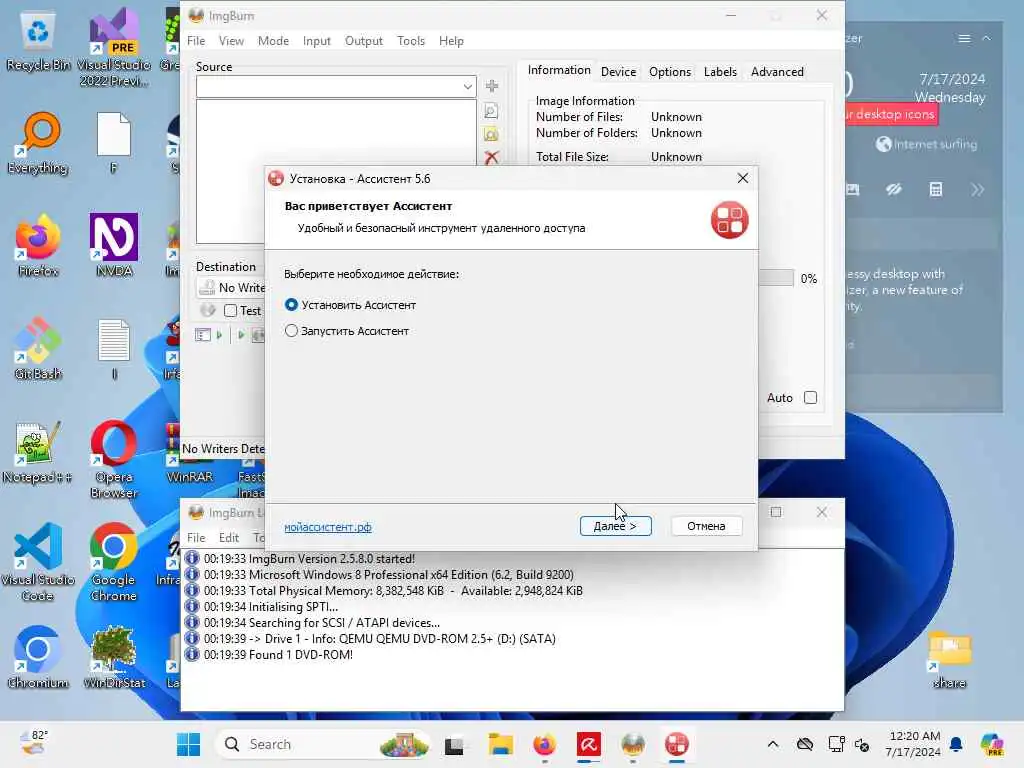
Task: Open File Explorer from the taskbar
Action: pyautogui.click(x=500, y=744)
